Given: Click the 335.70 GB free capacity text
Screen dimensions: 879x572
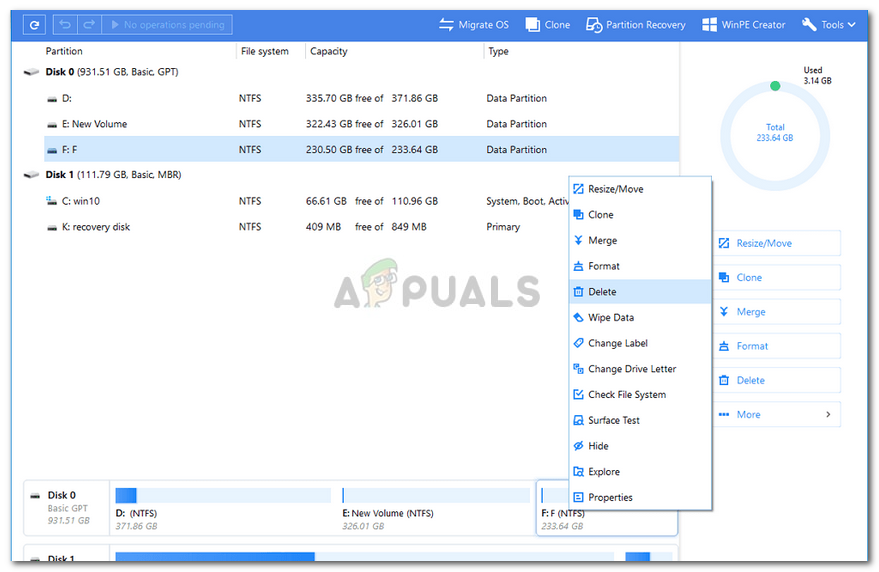Looking at the screenshot, I should click(x=344, y=98).
